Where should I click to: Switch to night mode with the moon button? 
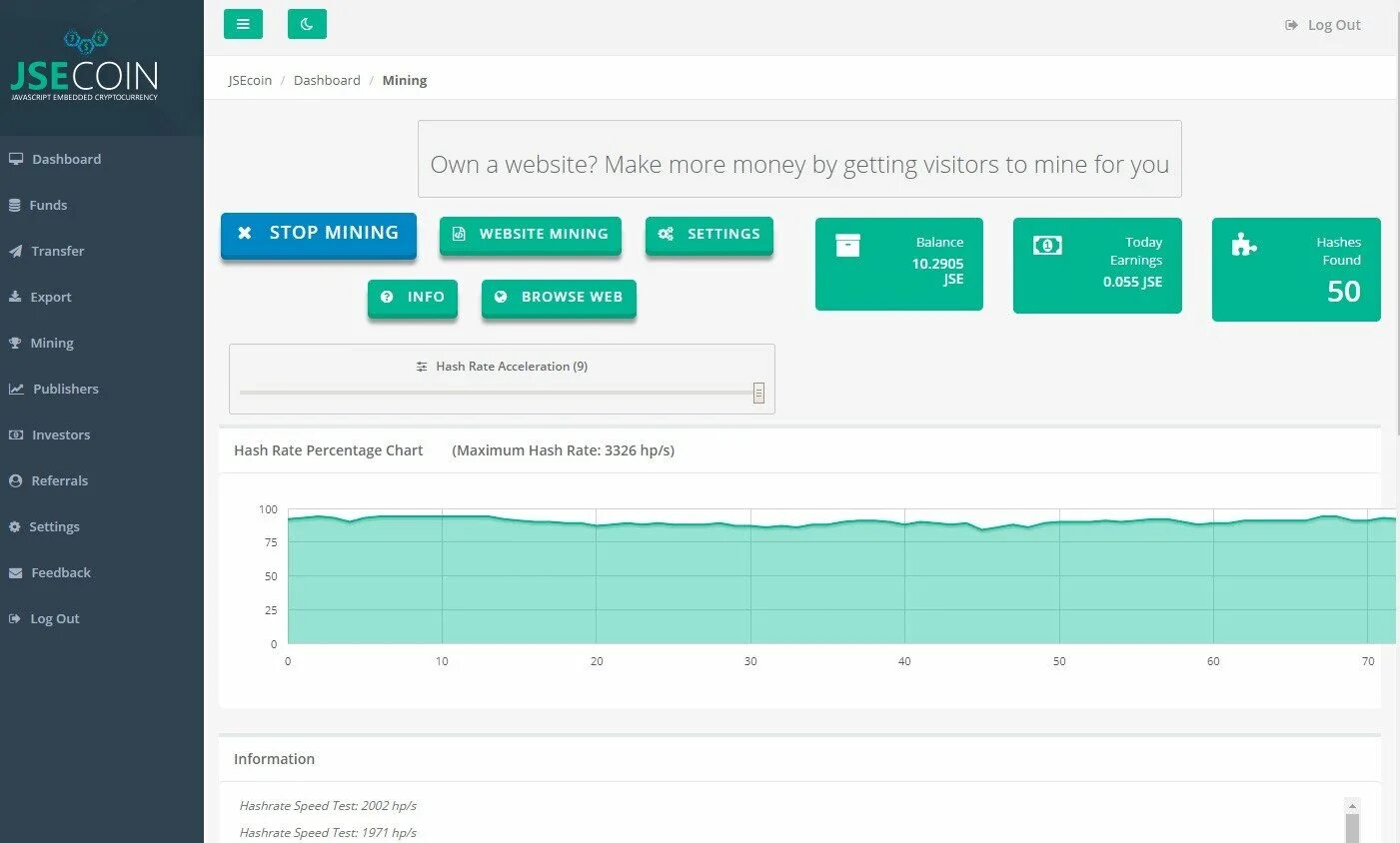307,24
